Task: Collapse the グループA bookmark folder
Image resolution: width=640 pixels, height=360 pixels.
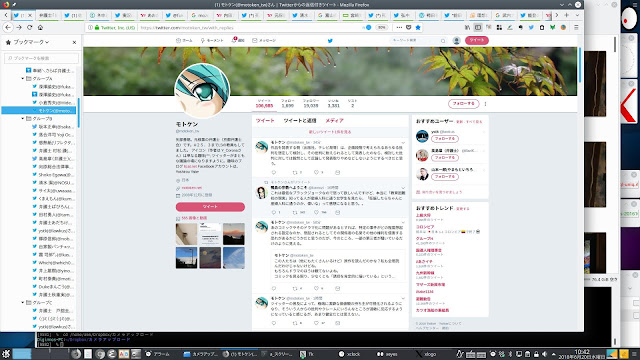Action: click(x=23, y=78)
